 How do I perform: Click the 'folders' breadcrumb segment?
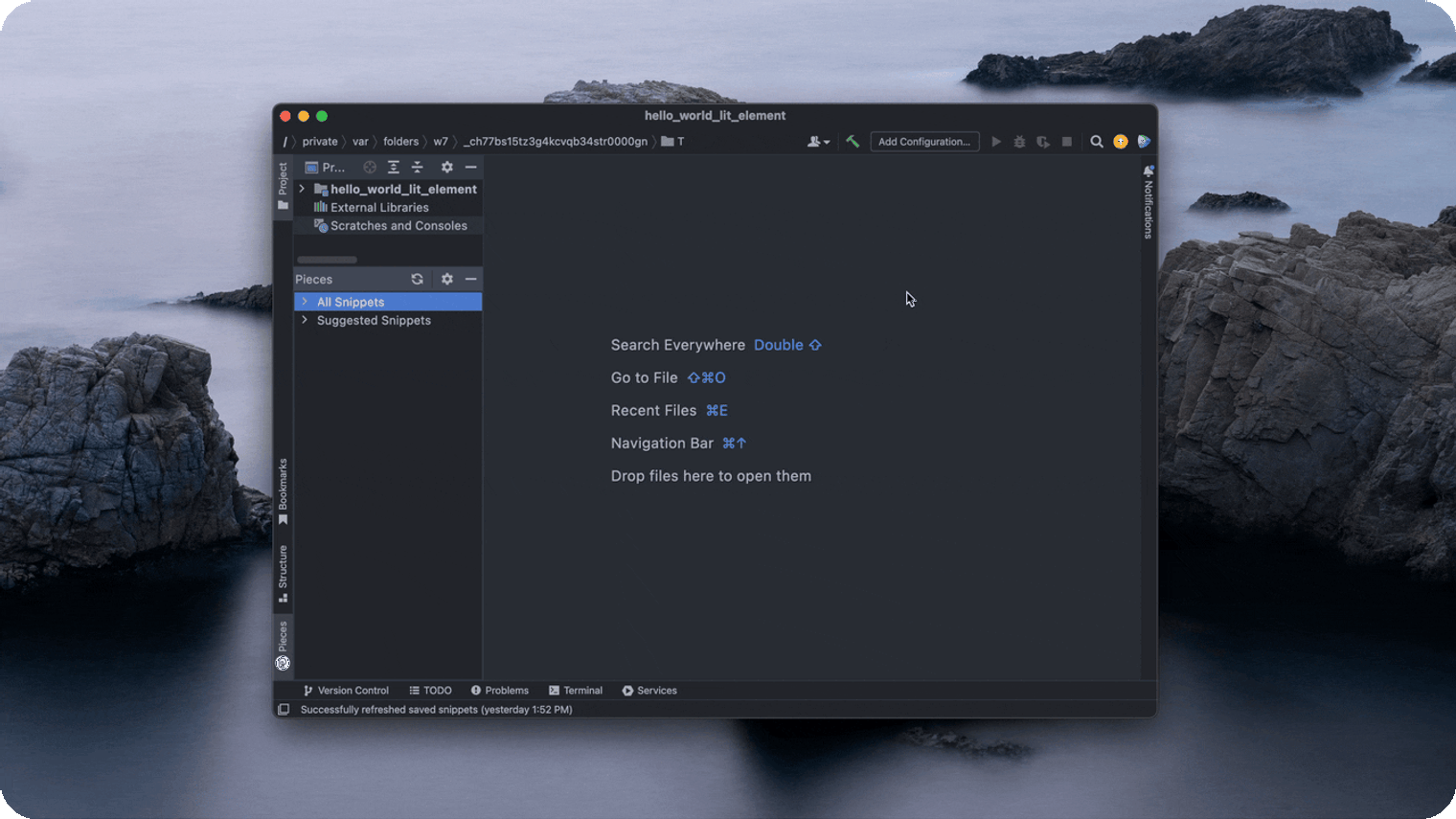pyautogui.click(x=401, y=142)
